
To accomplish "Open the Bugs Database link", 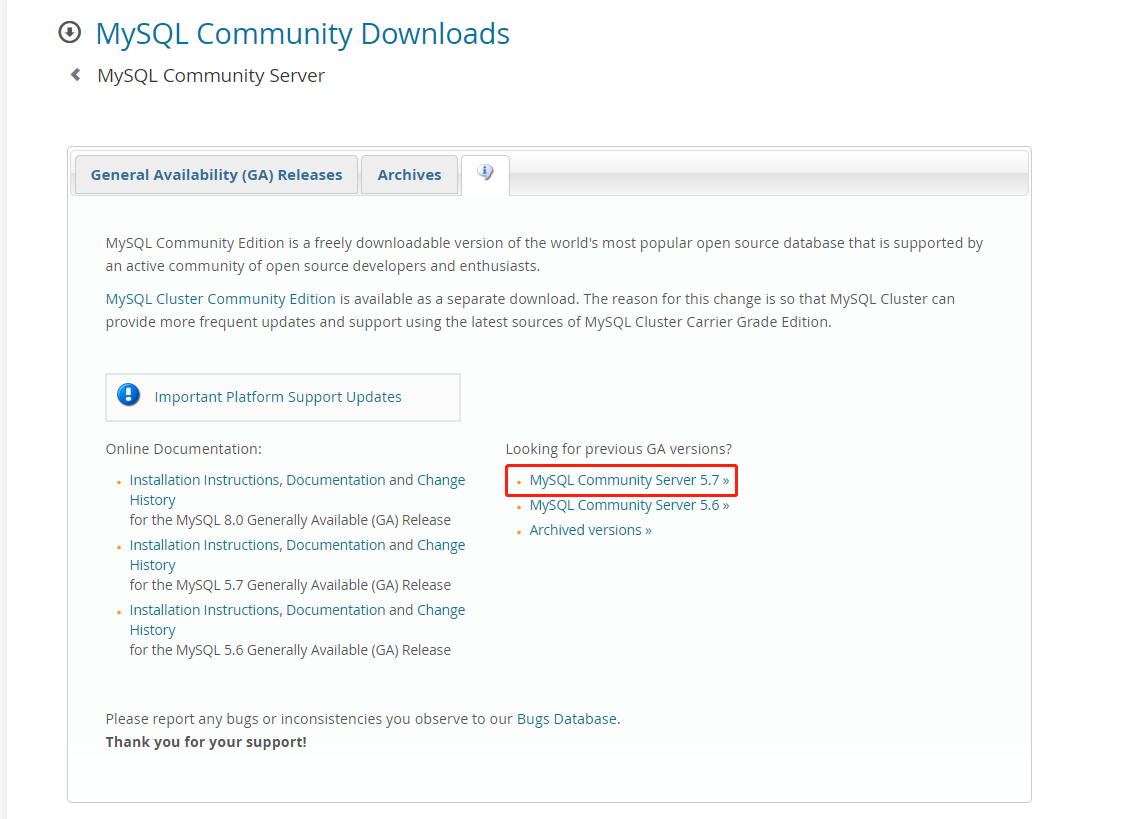I will pos(567,719).
